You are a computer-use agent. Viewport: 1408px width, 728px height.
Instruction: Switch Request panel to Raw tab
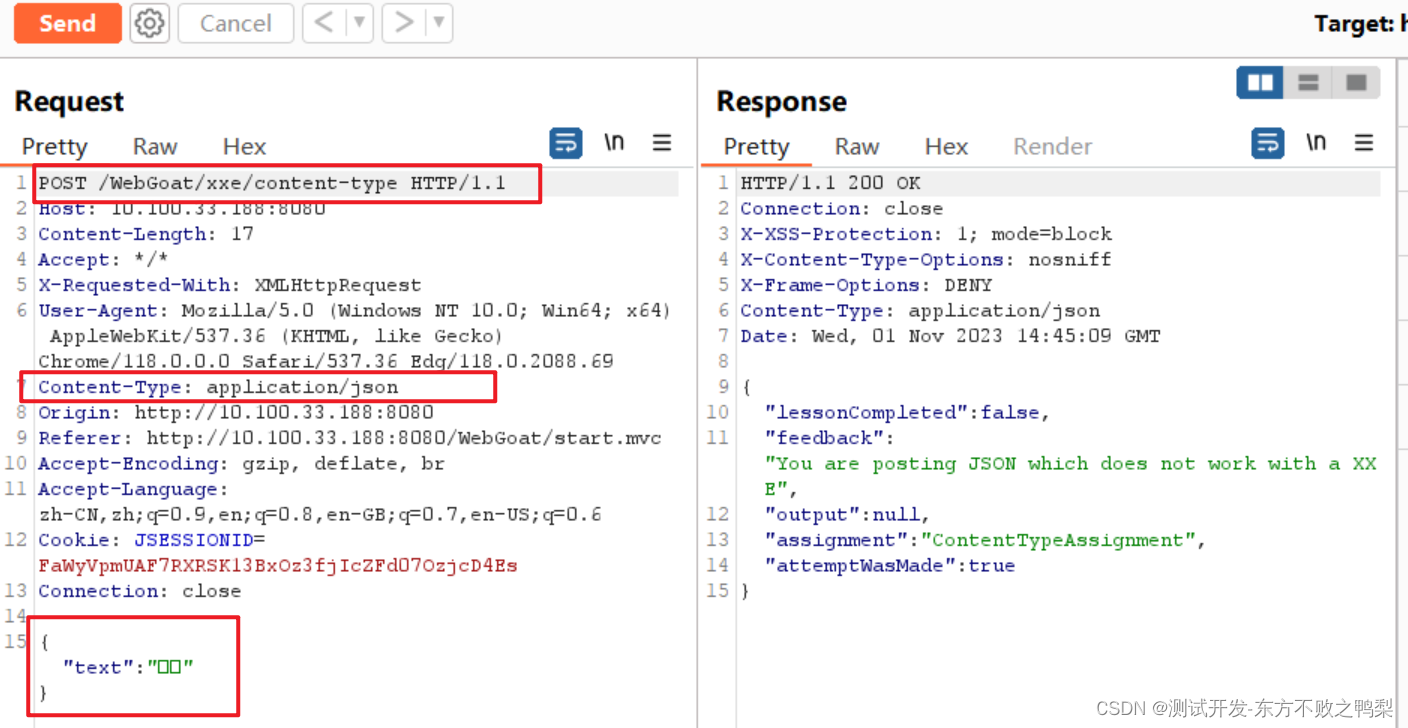[x=155, y=147]
